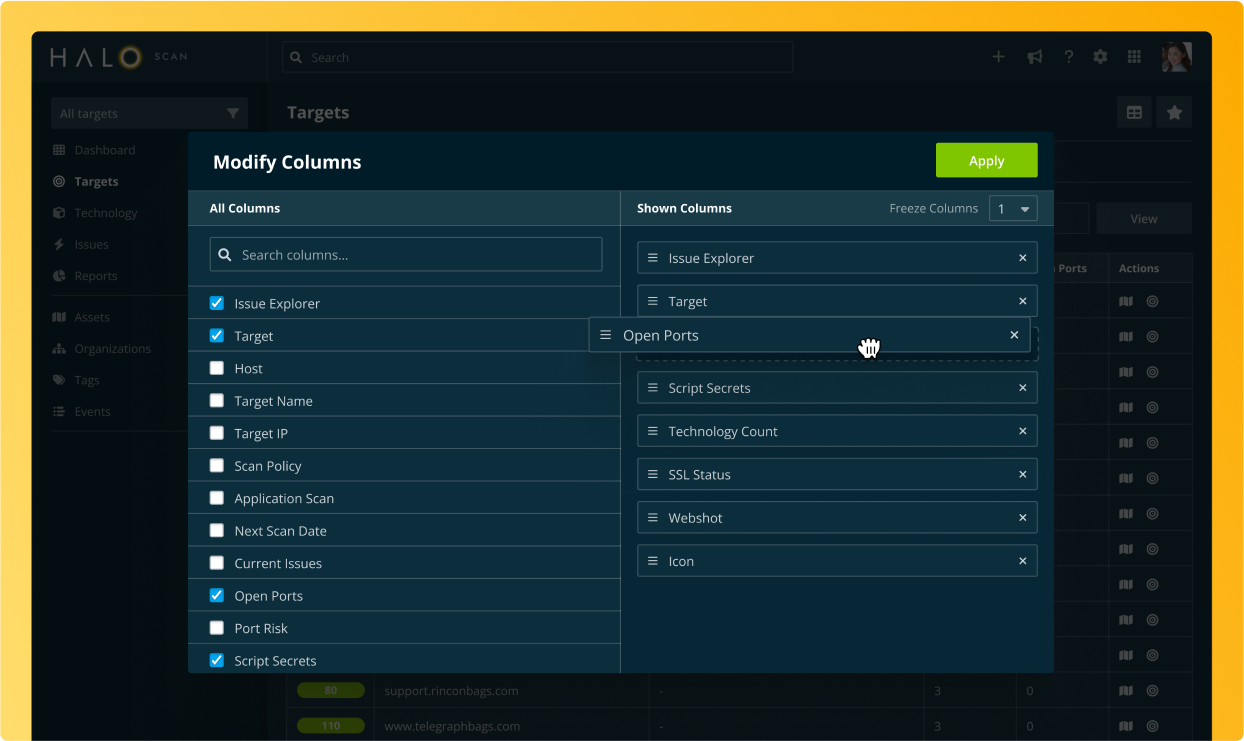The image size is (1244, 741).
Task: Remove Script Secrets from shown columns
Action: pos(1022,388)
